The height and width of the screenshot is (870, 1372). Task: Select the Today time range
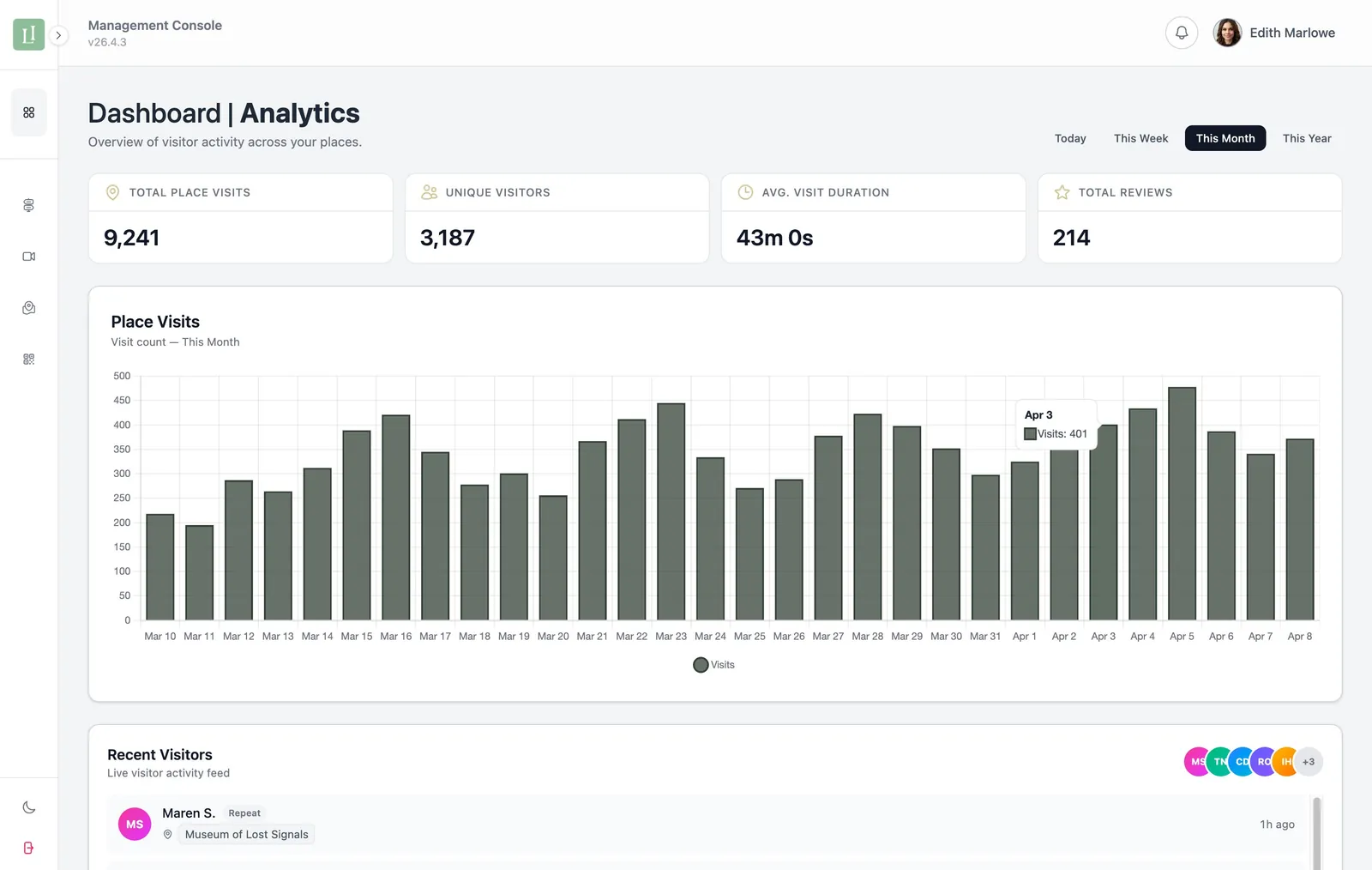[x=1069, y=138]
